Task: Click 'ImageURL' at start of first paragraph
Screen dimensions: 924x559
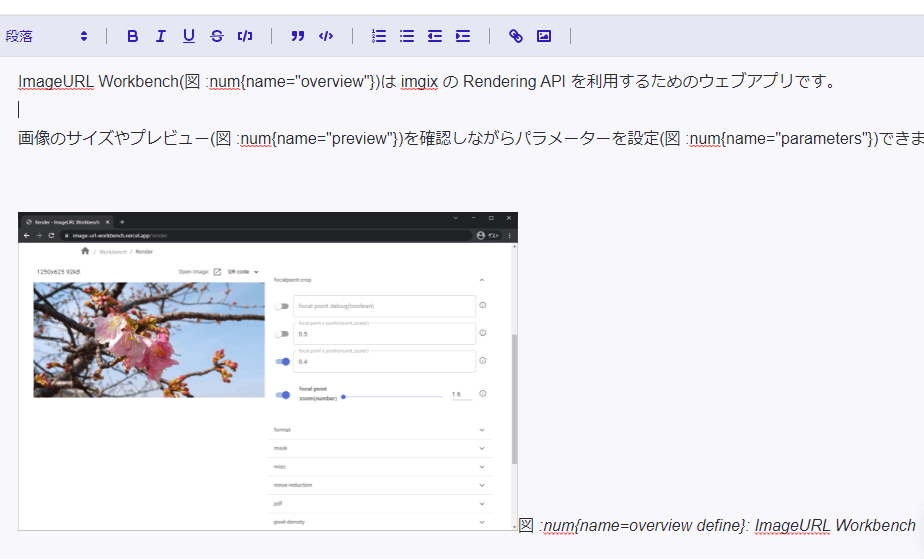Action: tap(55, 81)
